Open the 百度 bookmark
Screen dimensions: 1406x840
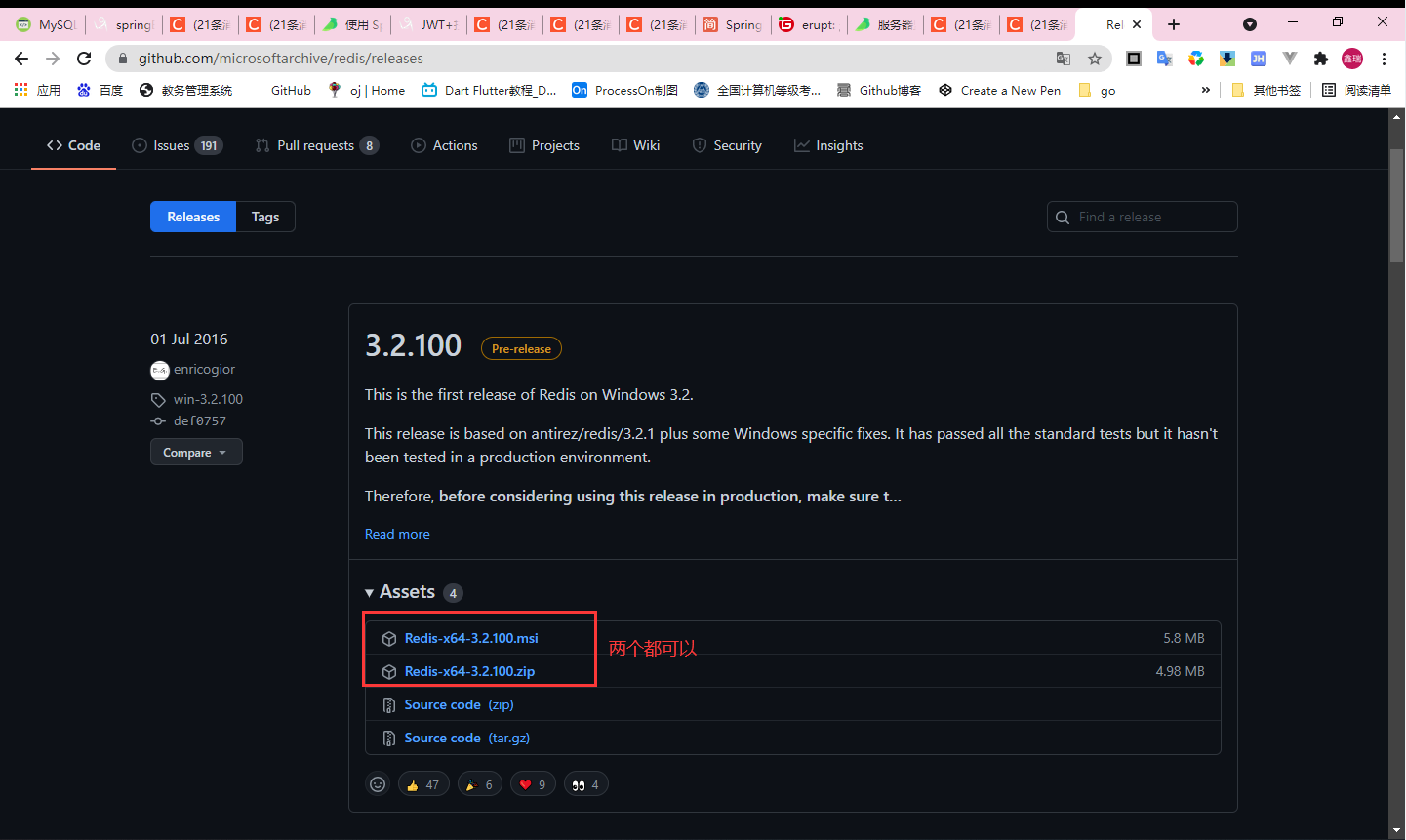click(x=100, y=90)
